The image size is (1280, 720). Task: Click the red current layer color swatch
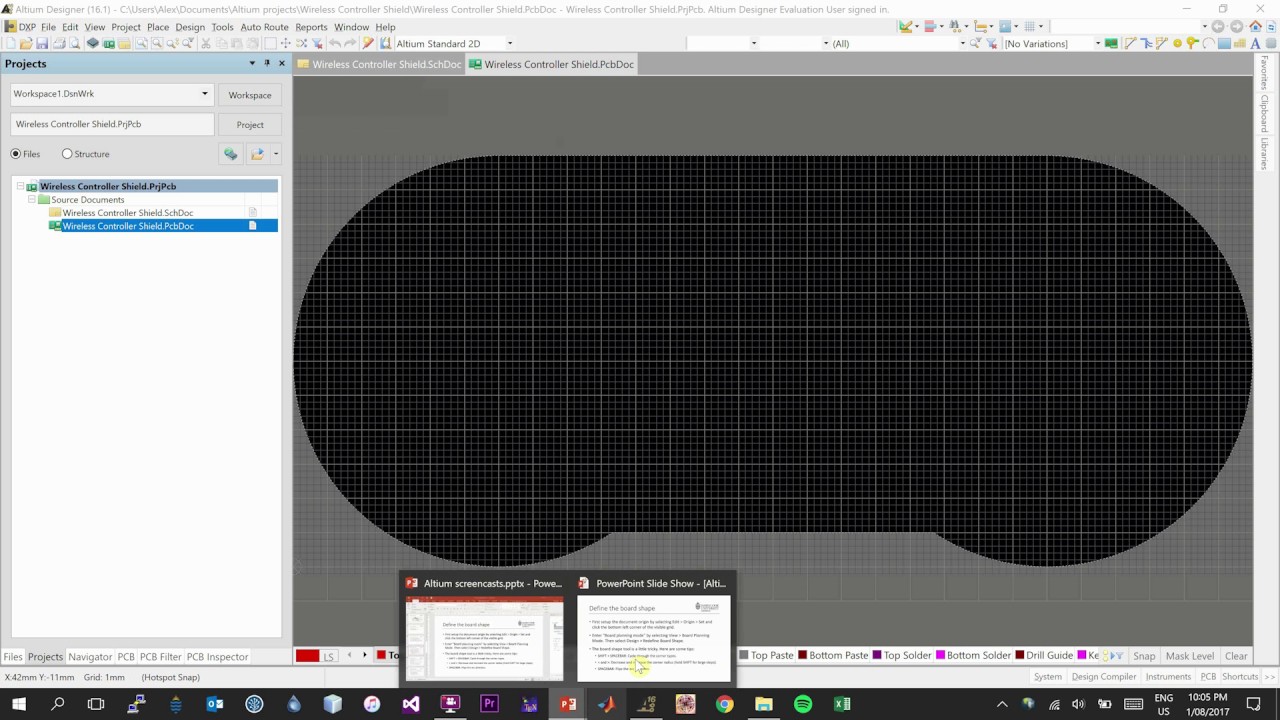(x=307, y=656)
